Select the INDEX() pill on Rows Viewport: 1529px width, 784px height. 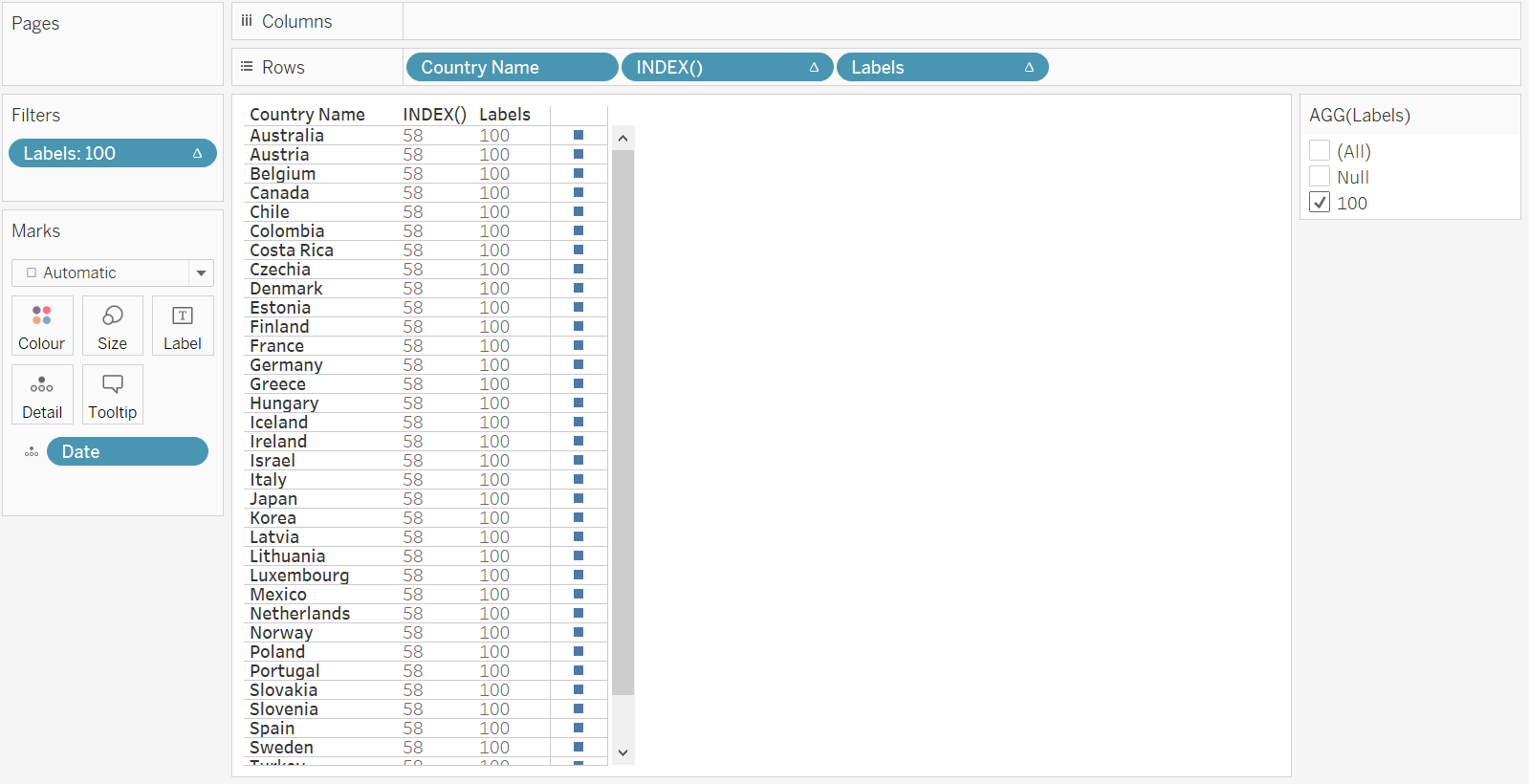(x=727, y=67)
